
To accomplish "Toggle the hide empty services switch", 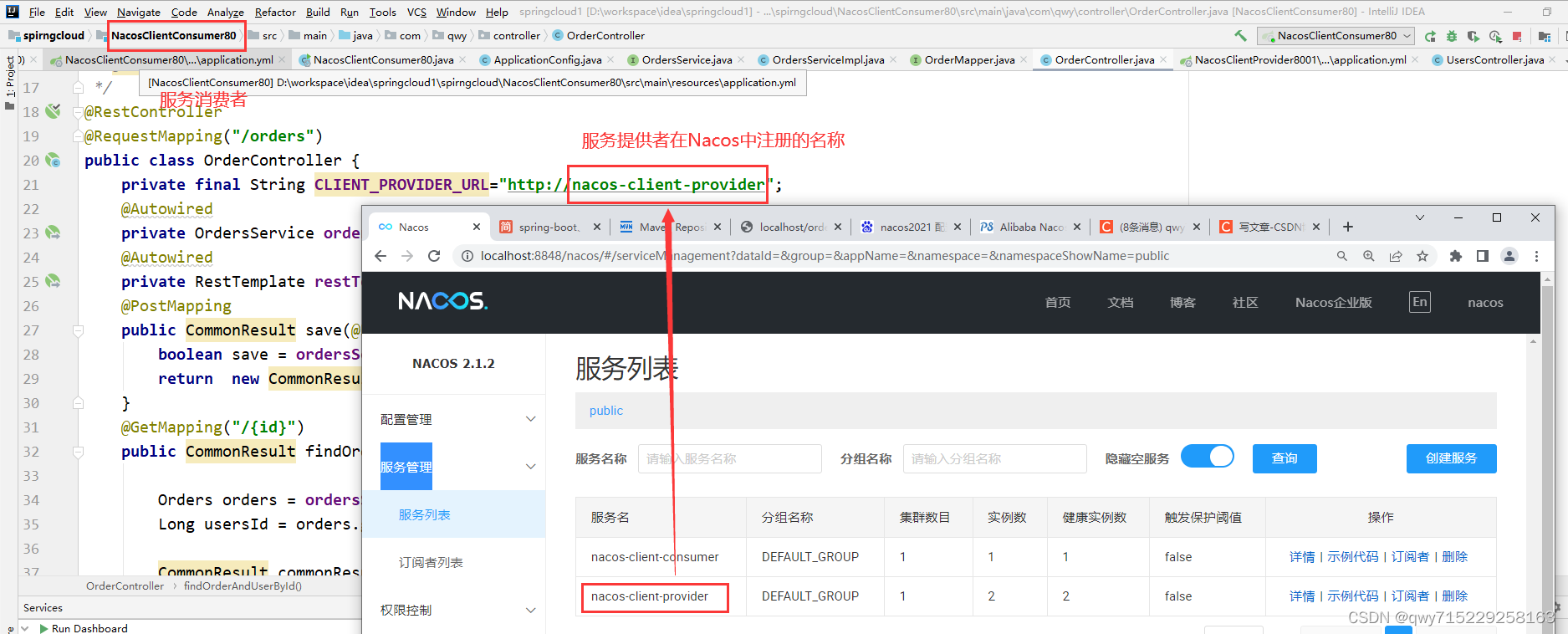I will 1208,457.
